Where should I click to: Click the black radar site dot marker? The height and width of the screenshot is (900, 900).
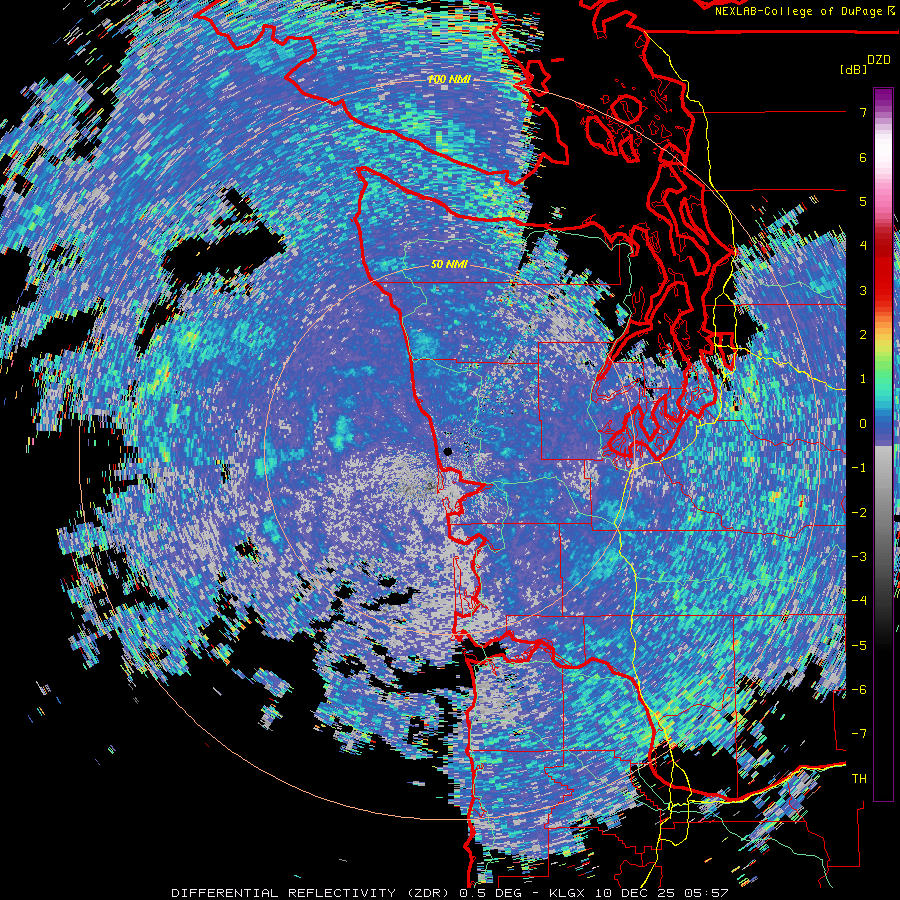point(448,452)
